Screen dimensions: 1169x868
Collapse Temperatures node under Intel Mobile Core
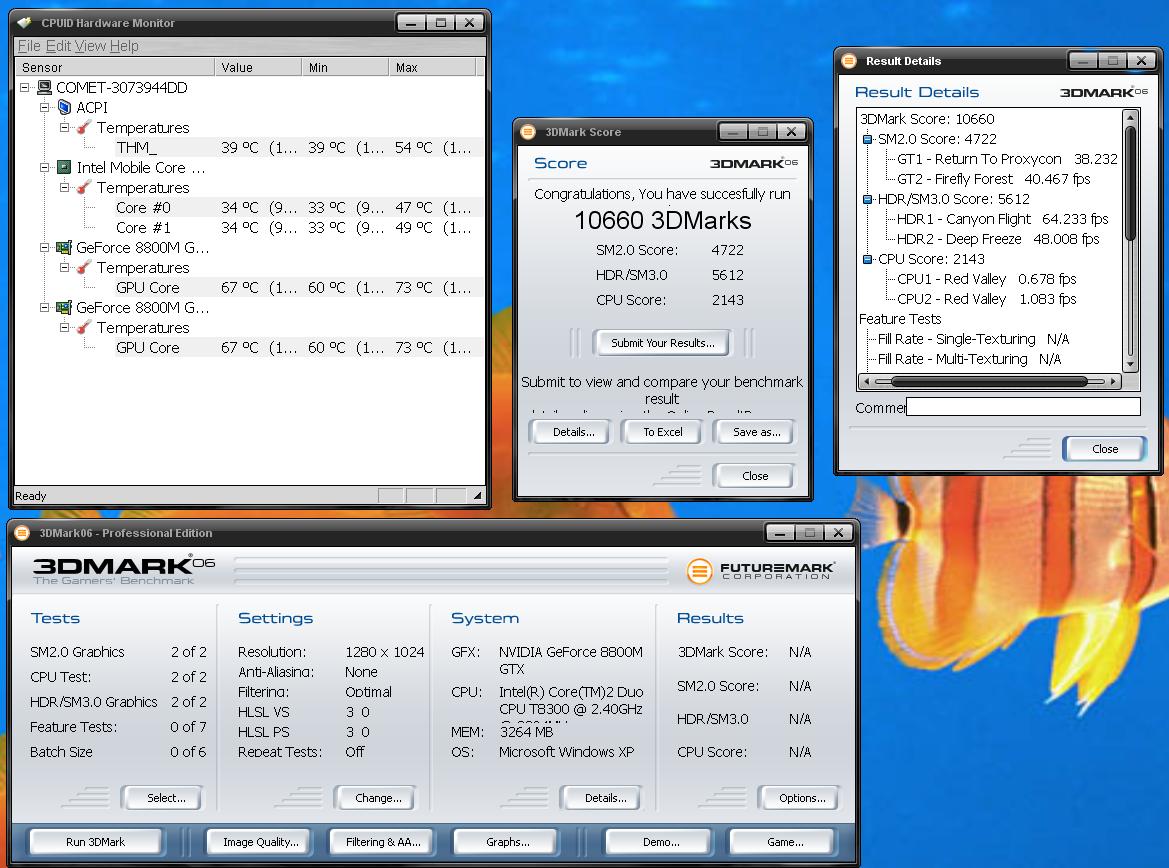pyautogui.click(x=65, y=188)
